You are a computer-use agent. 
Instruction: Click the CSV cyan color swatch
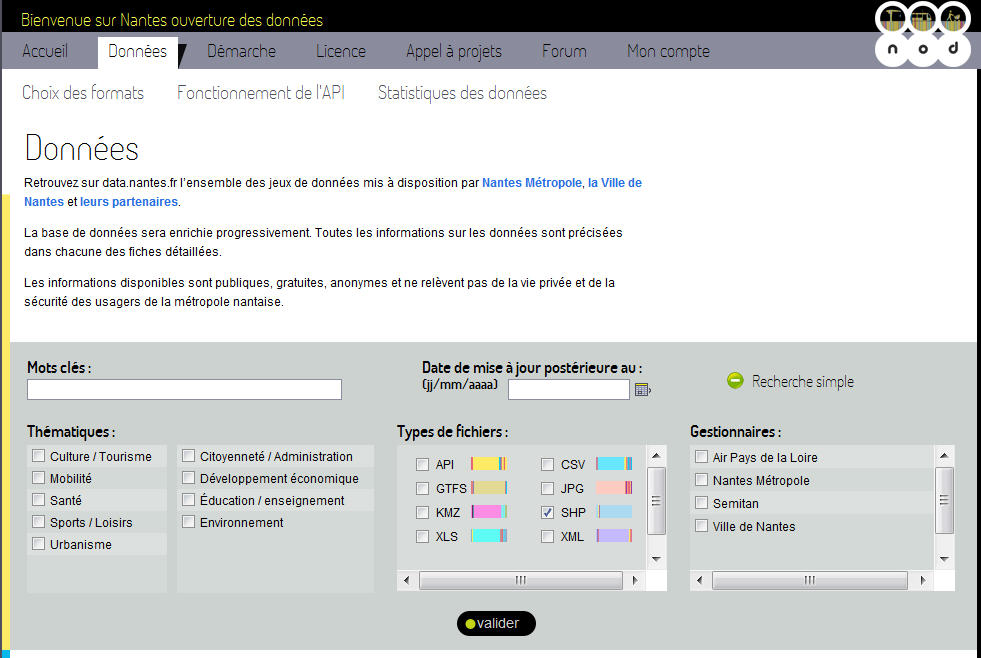coord(614,463)
